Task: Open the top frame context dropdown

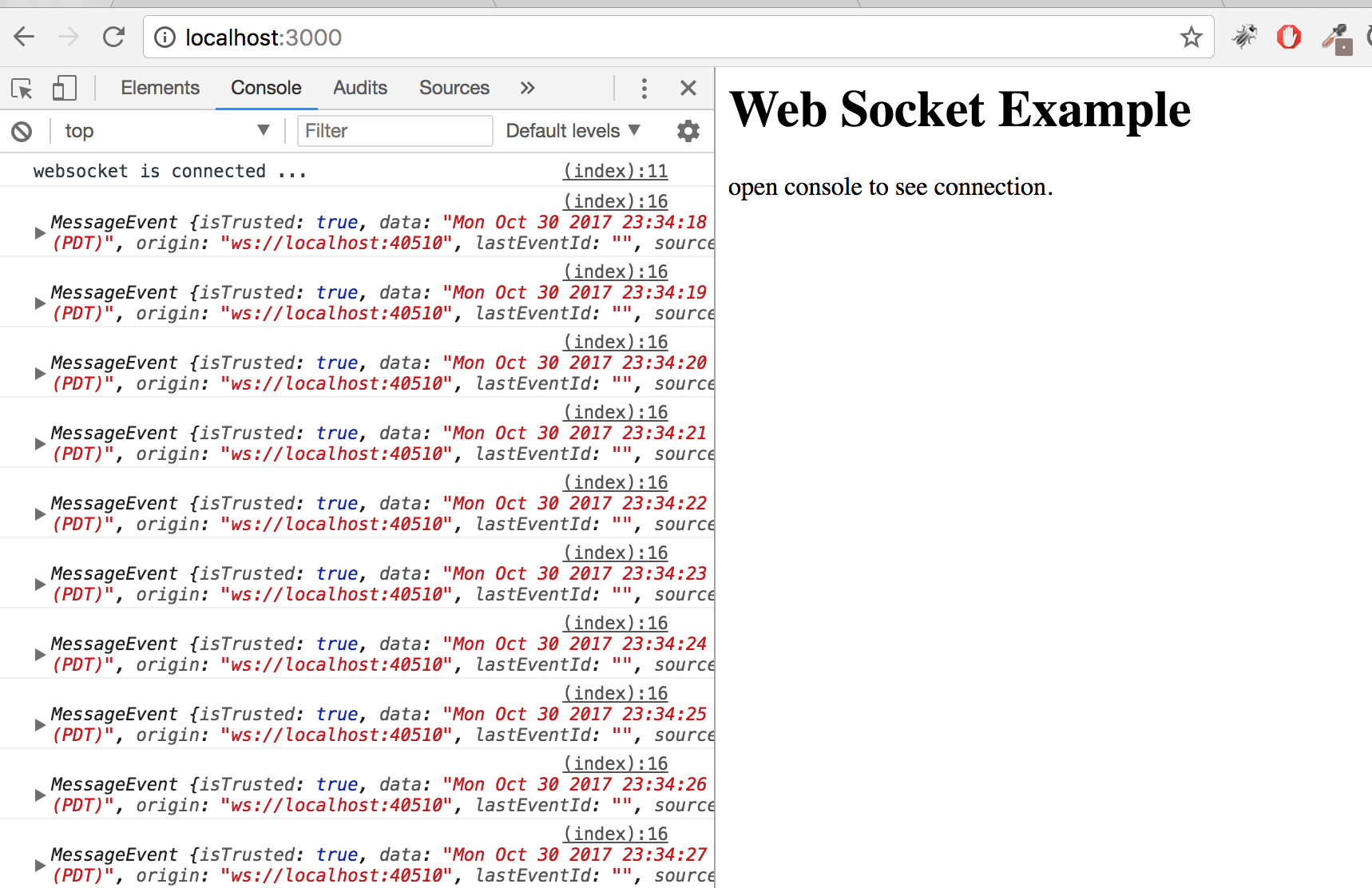Action: pos(166,131)
